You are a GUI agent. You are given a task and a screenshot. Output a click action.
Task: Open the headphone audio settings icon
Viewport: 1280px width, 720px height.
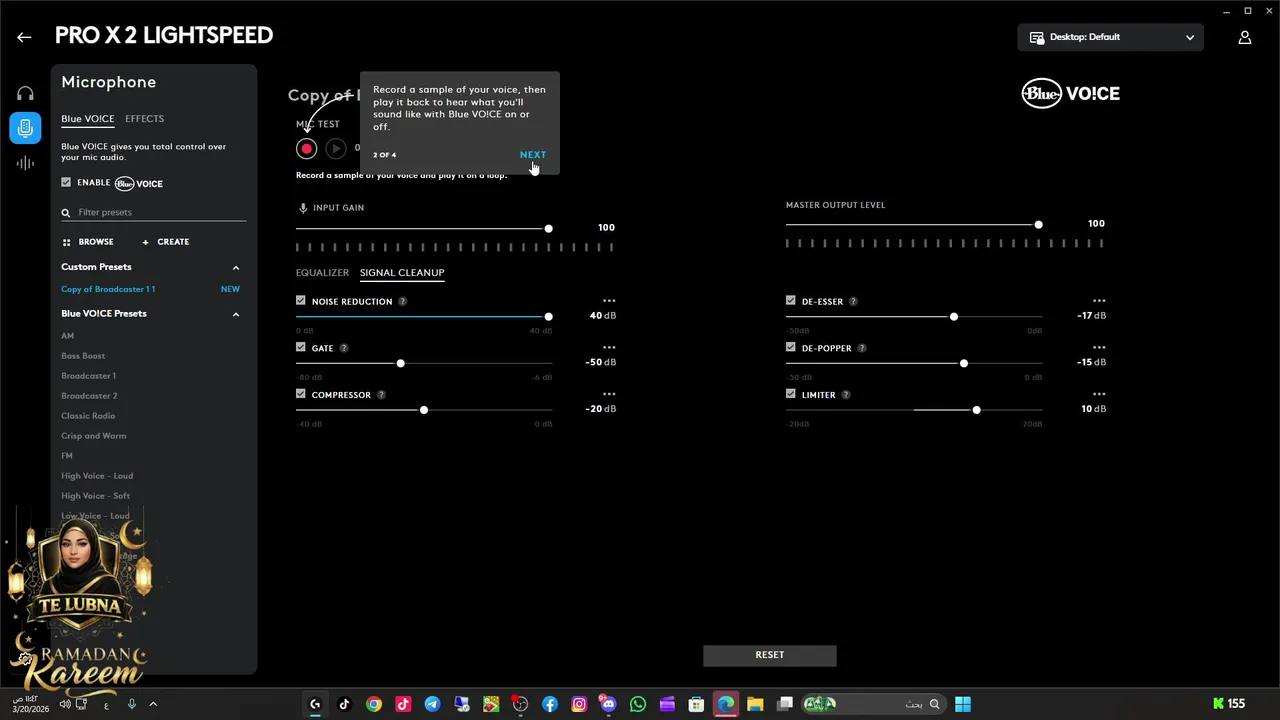[x=25, y=93]
